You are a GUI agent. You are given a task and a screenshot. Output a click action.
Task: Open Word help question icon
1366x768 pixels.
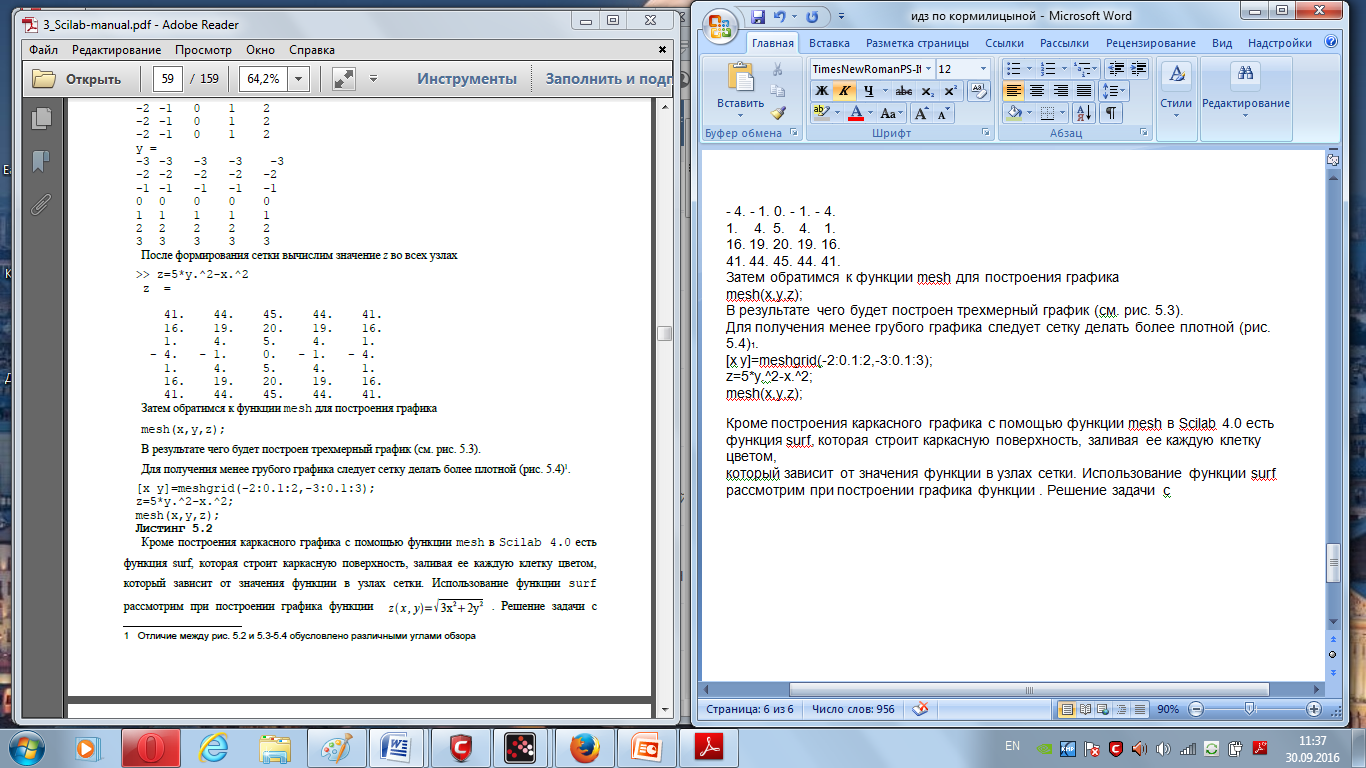1331,42
